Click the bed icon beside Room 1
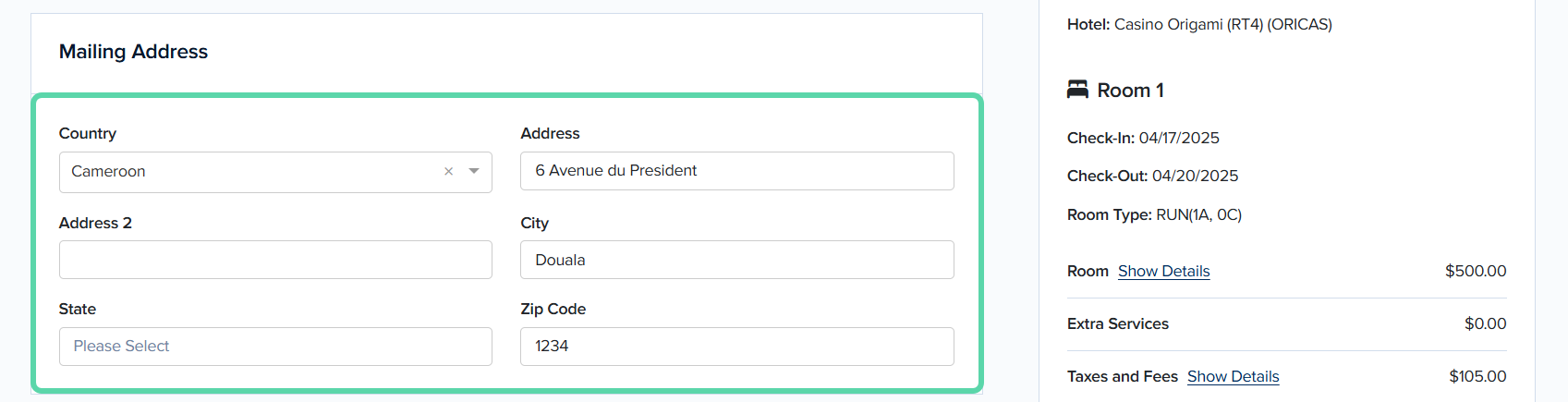This screenshot has width=1568, height=402. 1077,90
